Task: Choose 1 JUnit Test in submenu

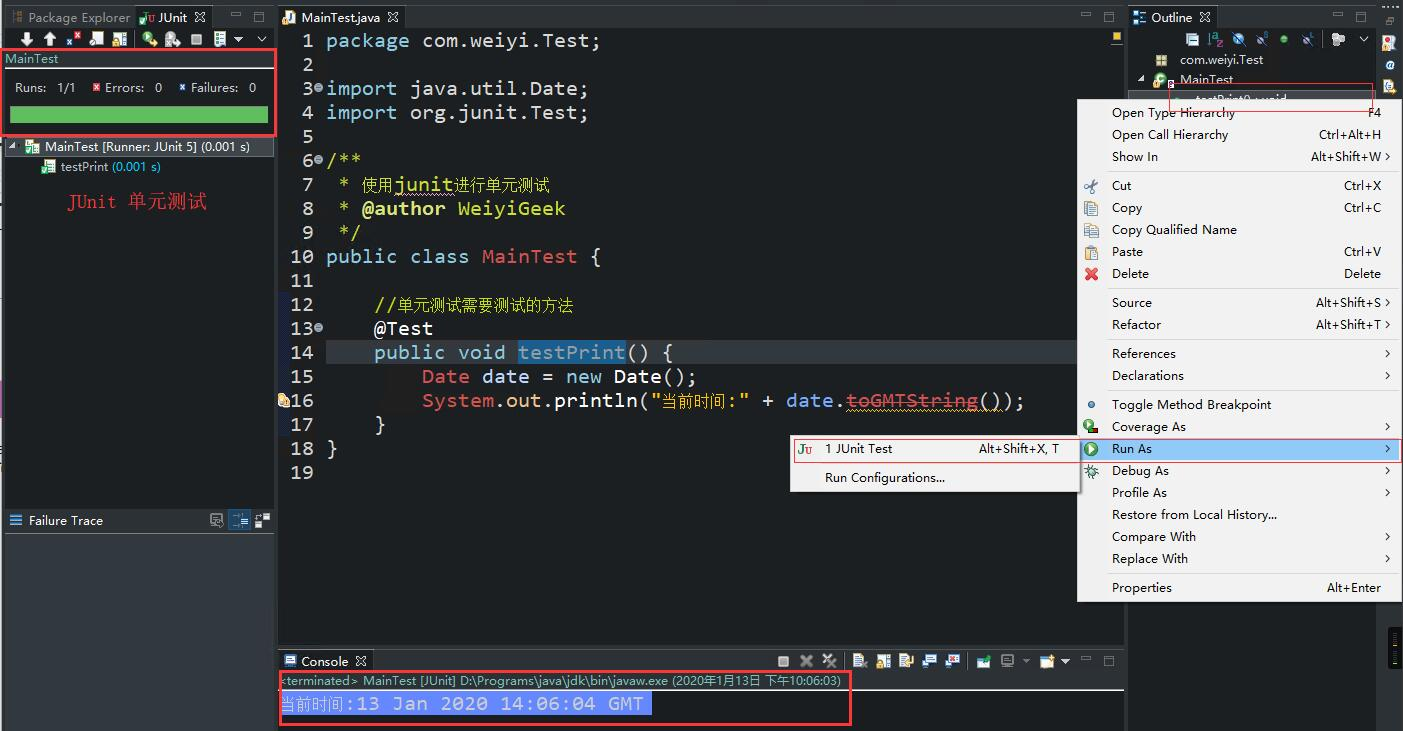Action: [935, 449]
